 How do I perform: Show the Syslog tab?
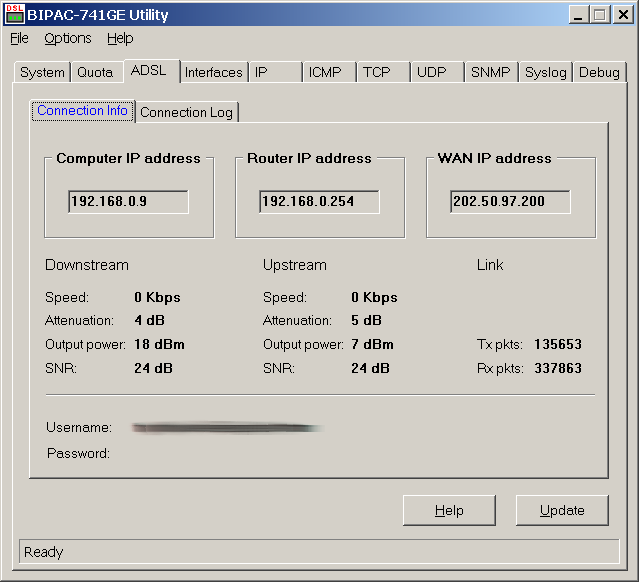[546, 72]
